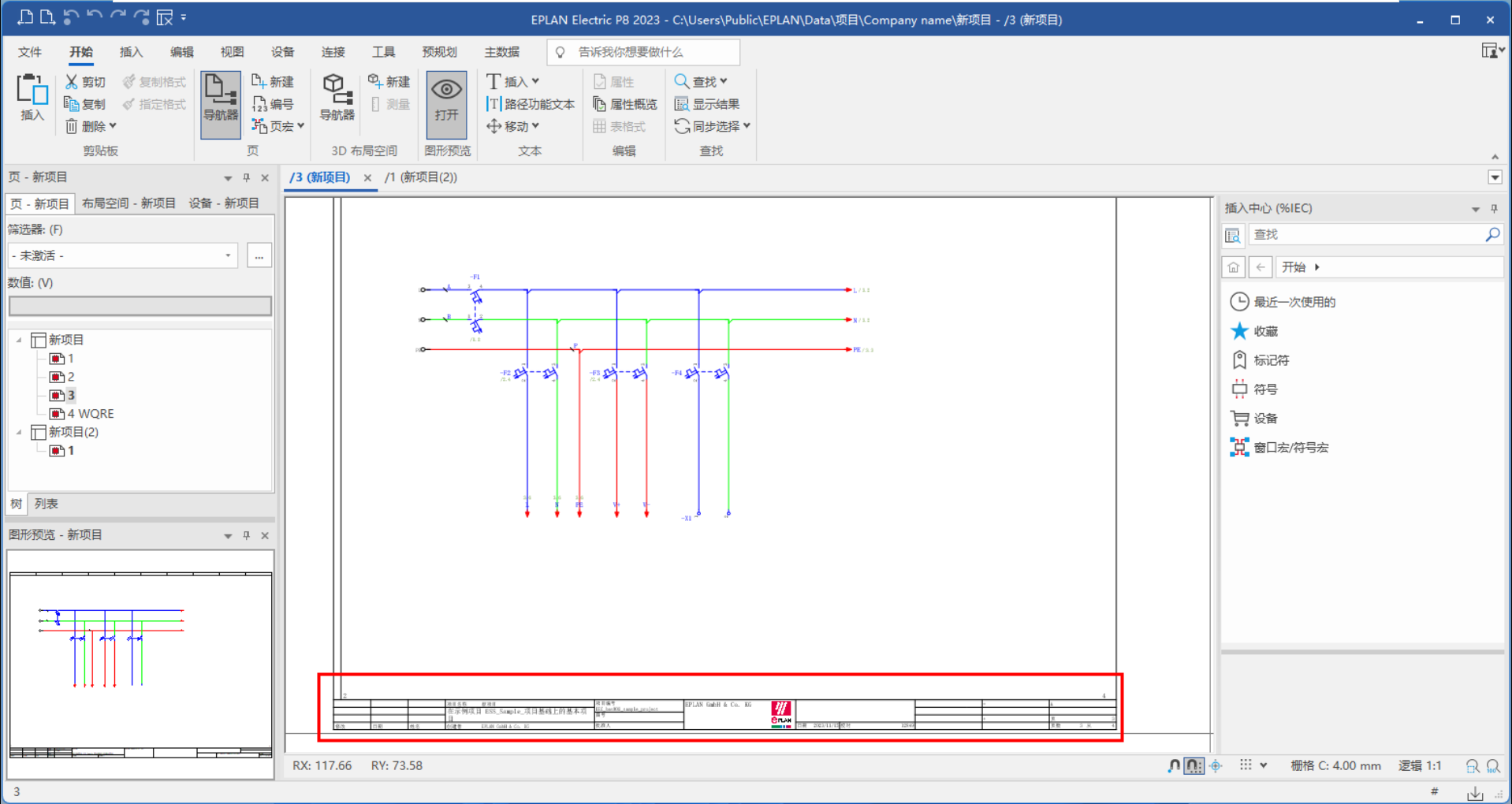Viewport: 1512px width, 804px height.
Task: Open the Insert (插入) ribbon tab
Action: tap(131, 52)
